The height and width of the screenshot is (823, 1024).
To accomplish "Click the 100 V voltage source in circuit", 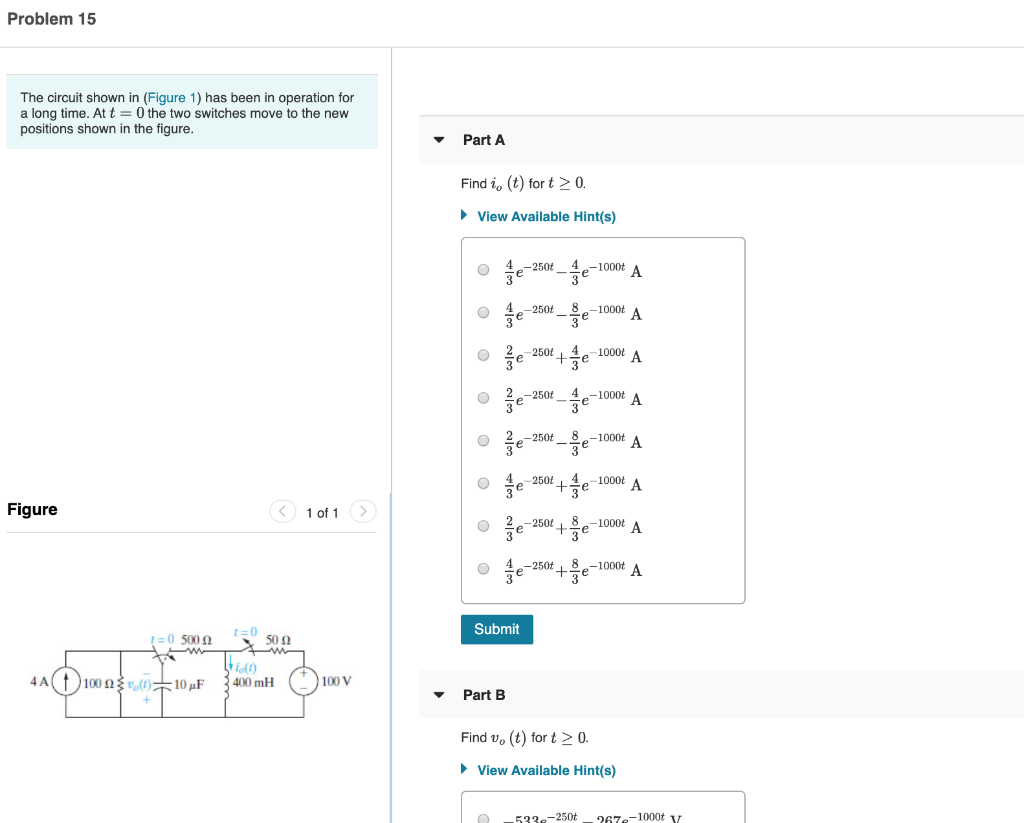I will 304,681.
